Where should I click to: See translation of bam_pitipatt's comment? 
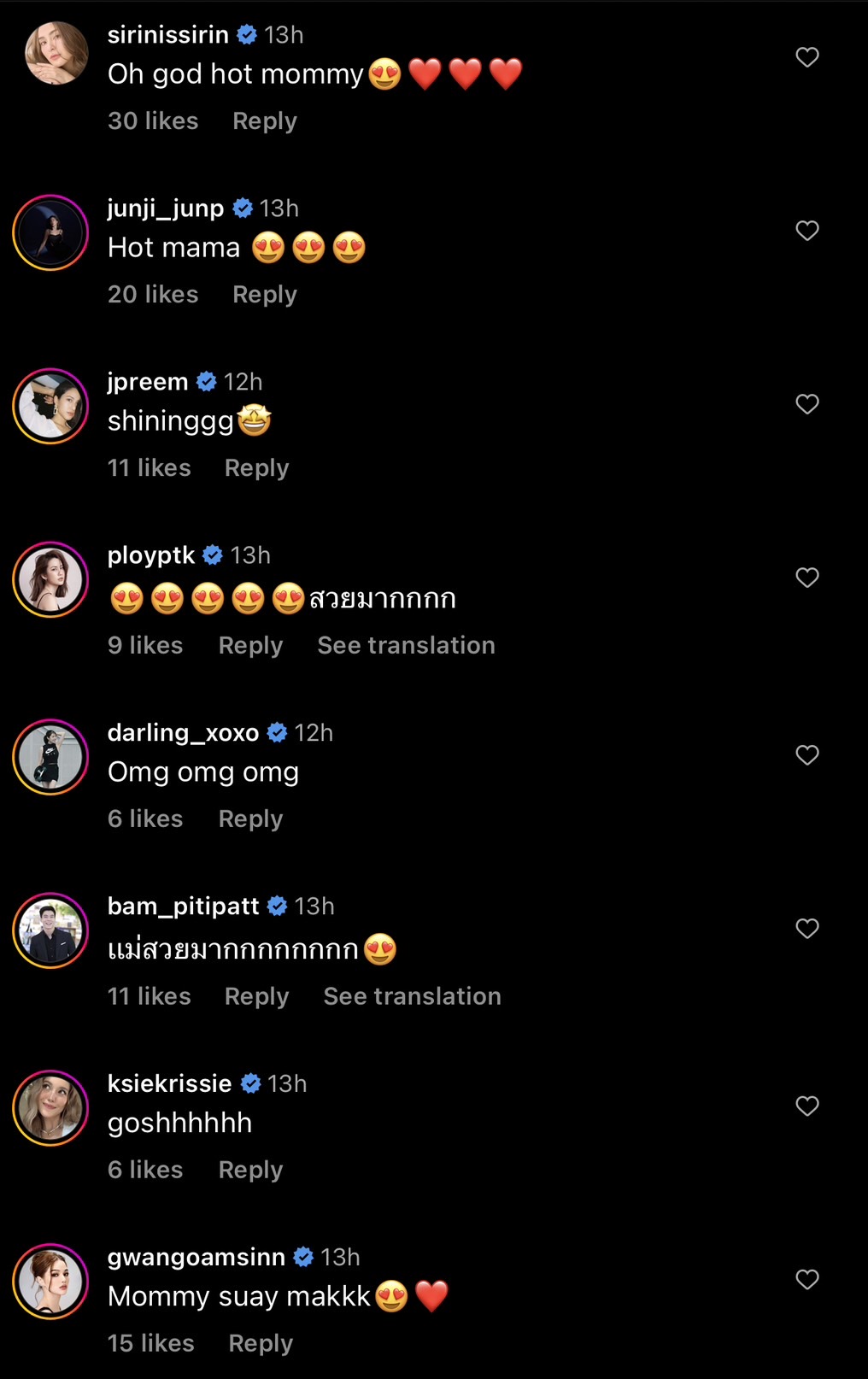pyautogui.click(x=412, y=997)
